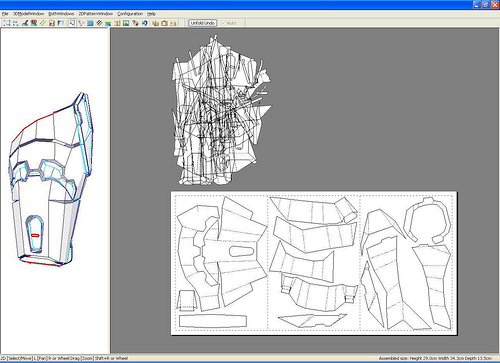Click the four-corner expand arrows toolbar icon
The height and width of the screenshot is (363, 500).
coord(7,23)
